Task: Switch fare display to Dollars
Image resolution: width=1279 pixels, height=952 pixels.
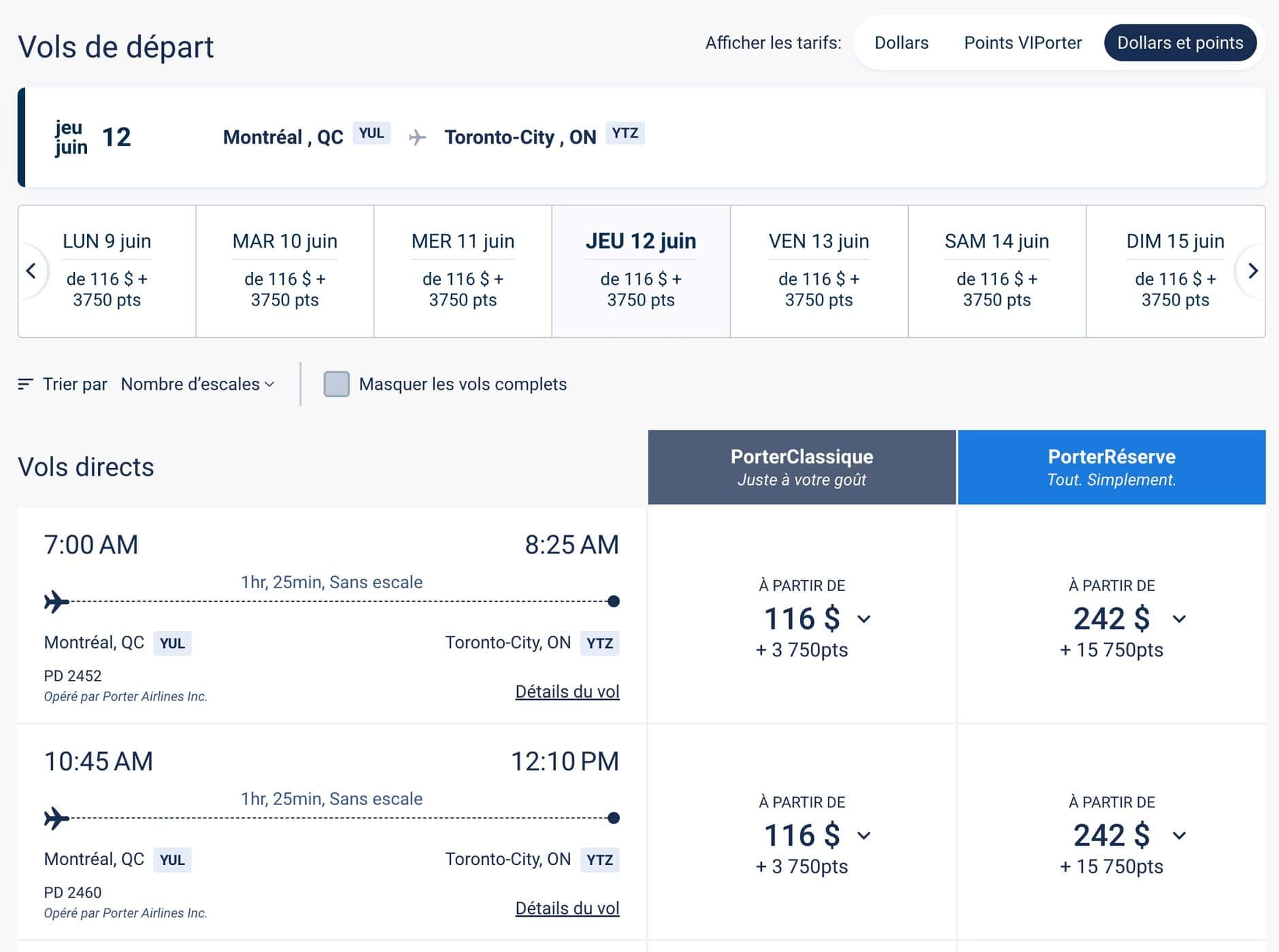Action: 901,43
